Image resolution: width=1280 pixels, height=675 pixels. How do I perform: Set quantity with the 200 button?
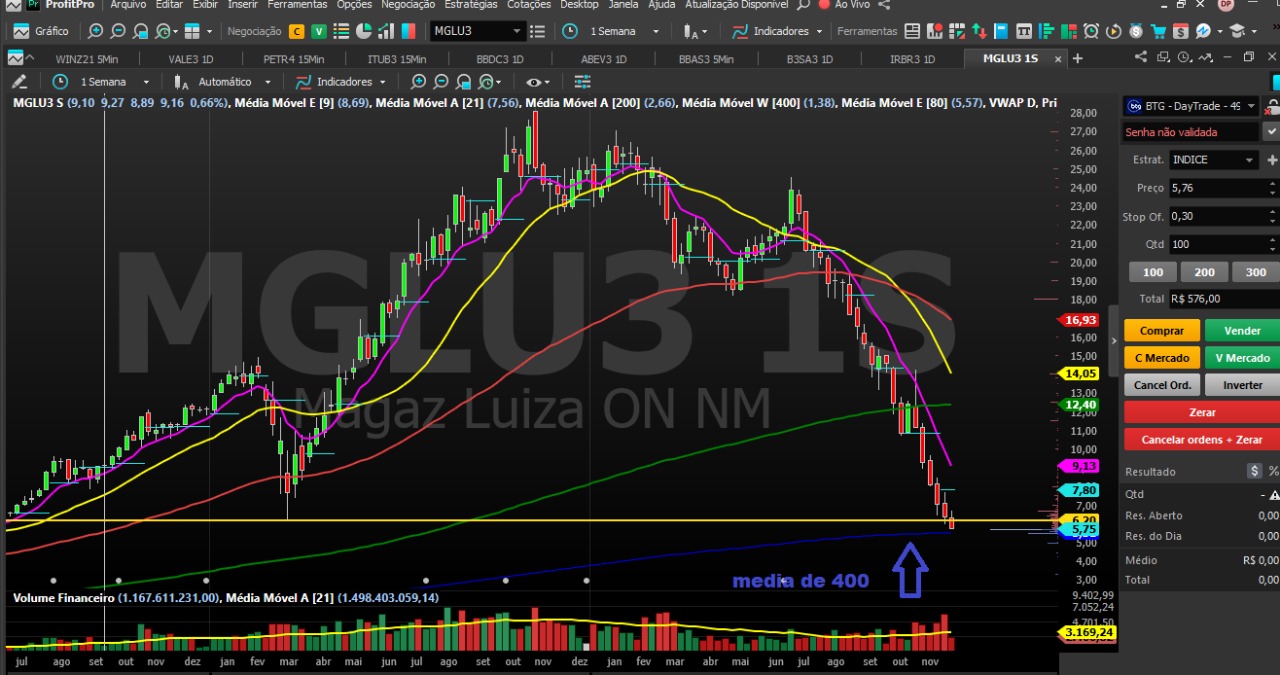(1204, 272)
